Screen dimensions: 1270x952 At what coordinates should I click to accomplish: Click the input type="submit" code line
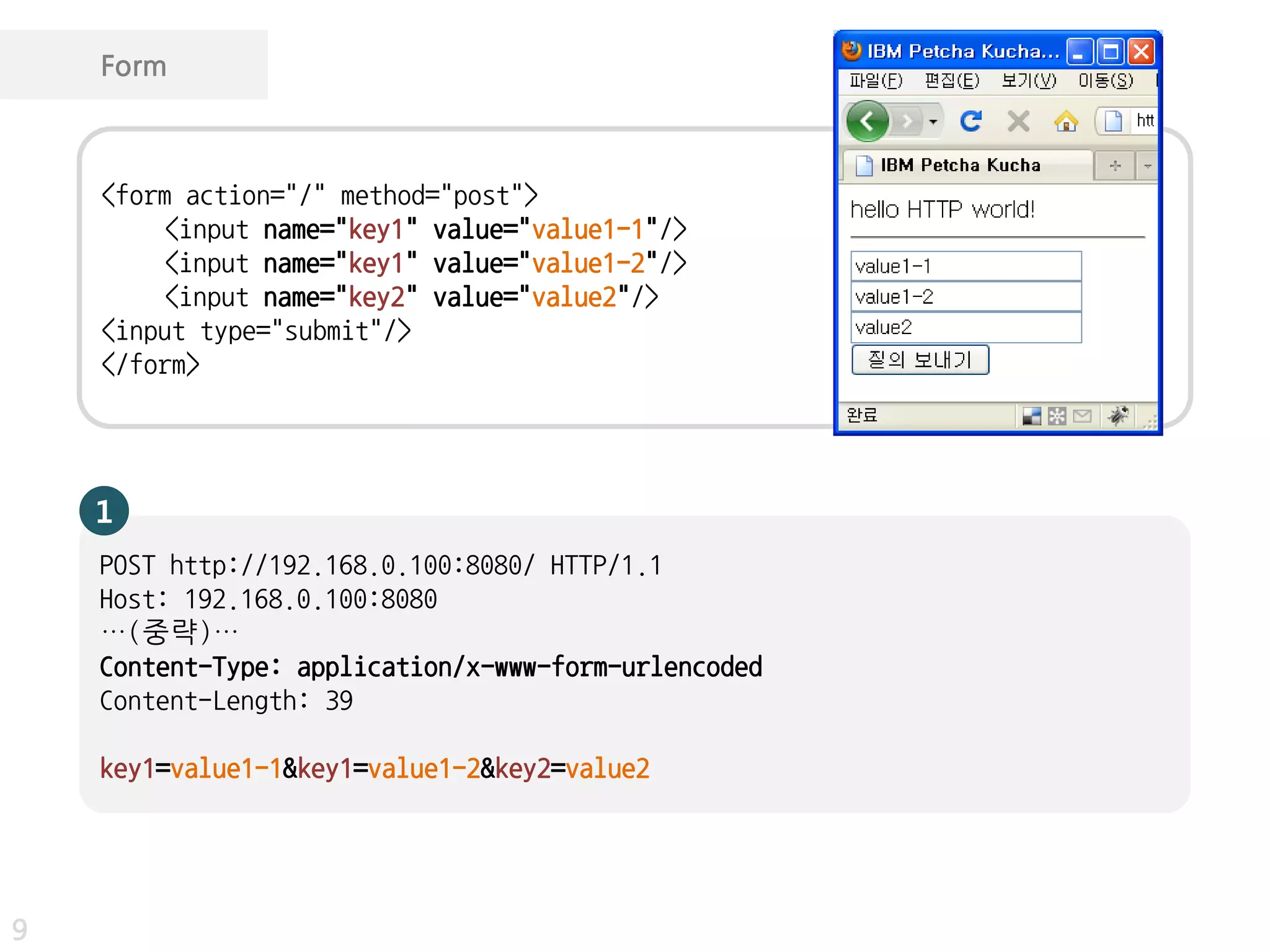click(255, 331)
